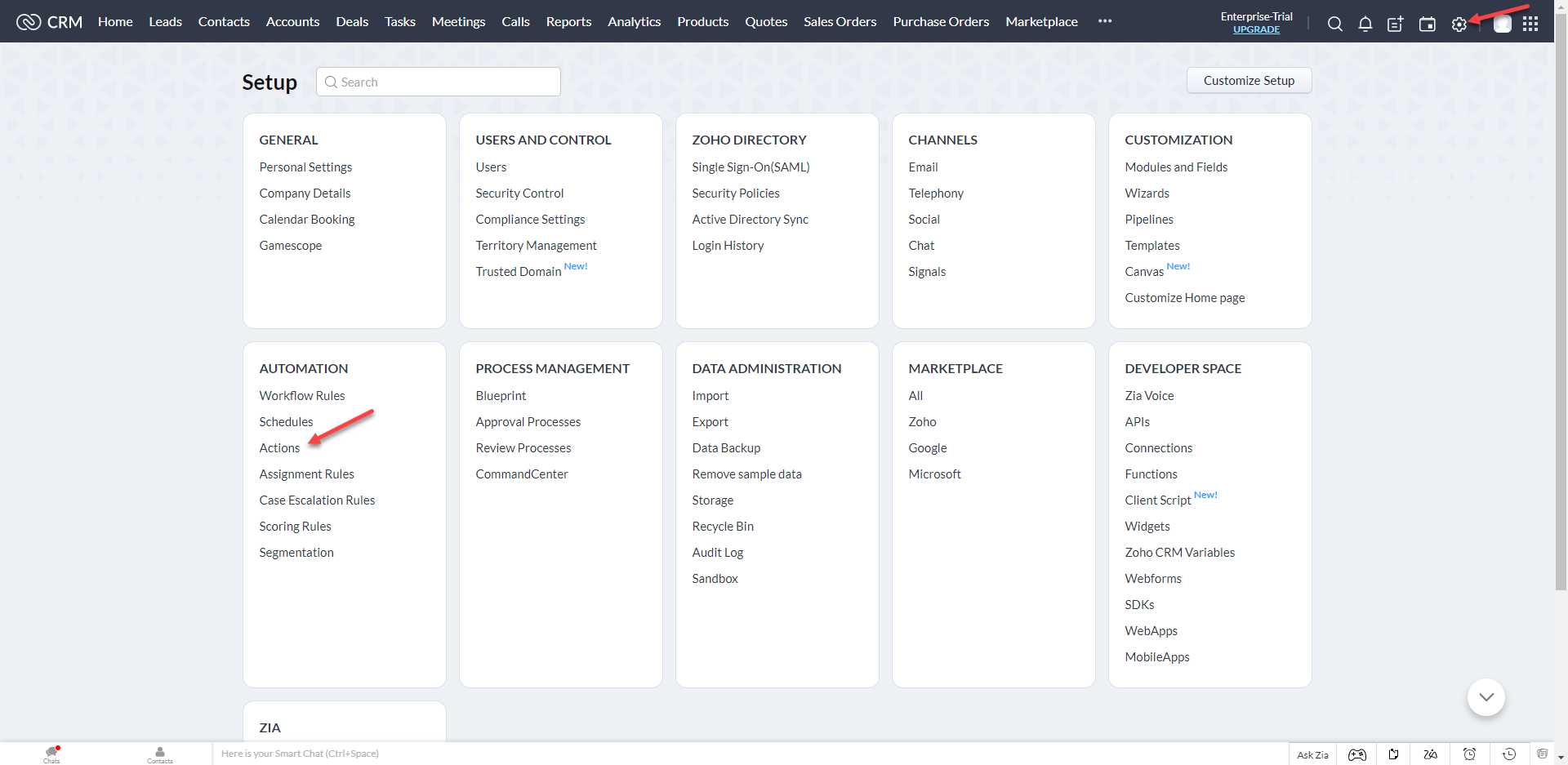Open the Contacts icon in bottom bar

click(x=160, y=754)
